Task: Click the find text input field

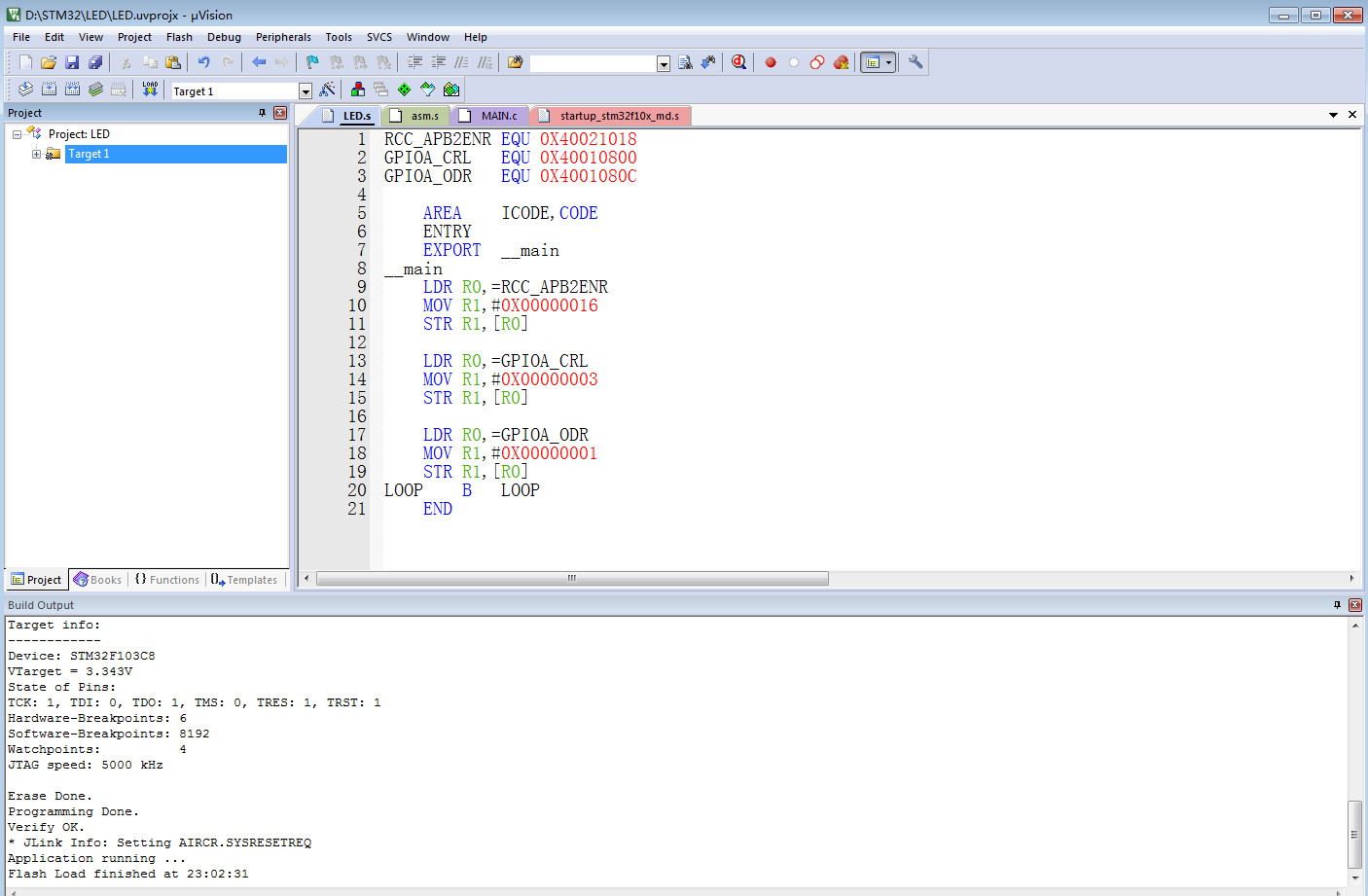Action: (593, 63)
